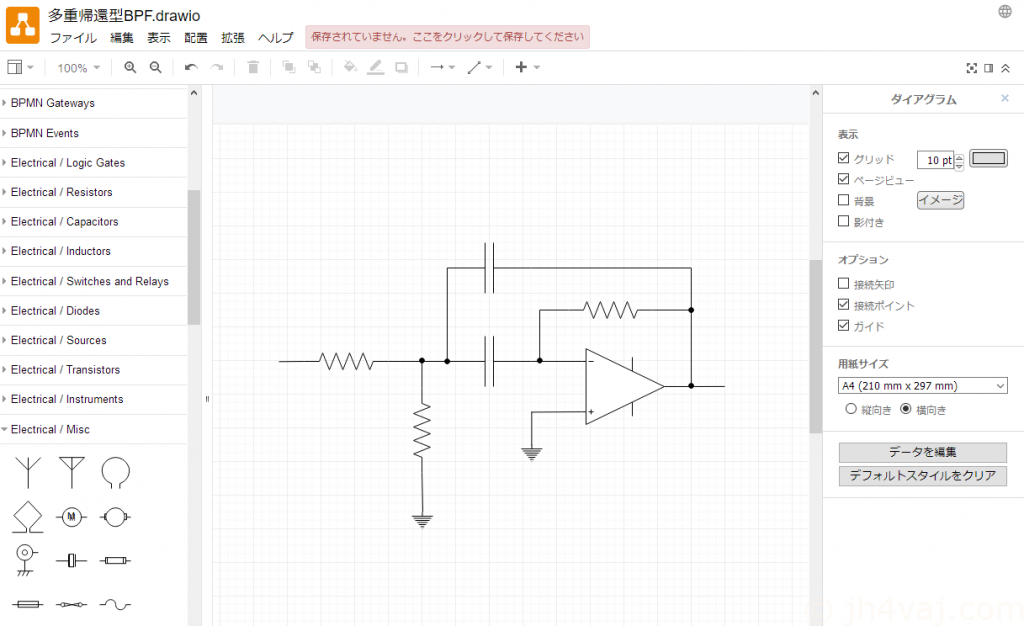Open the view panel layout icon
This screenshot has width=1024, height=626.
[19, 67]
